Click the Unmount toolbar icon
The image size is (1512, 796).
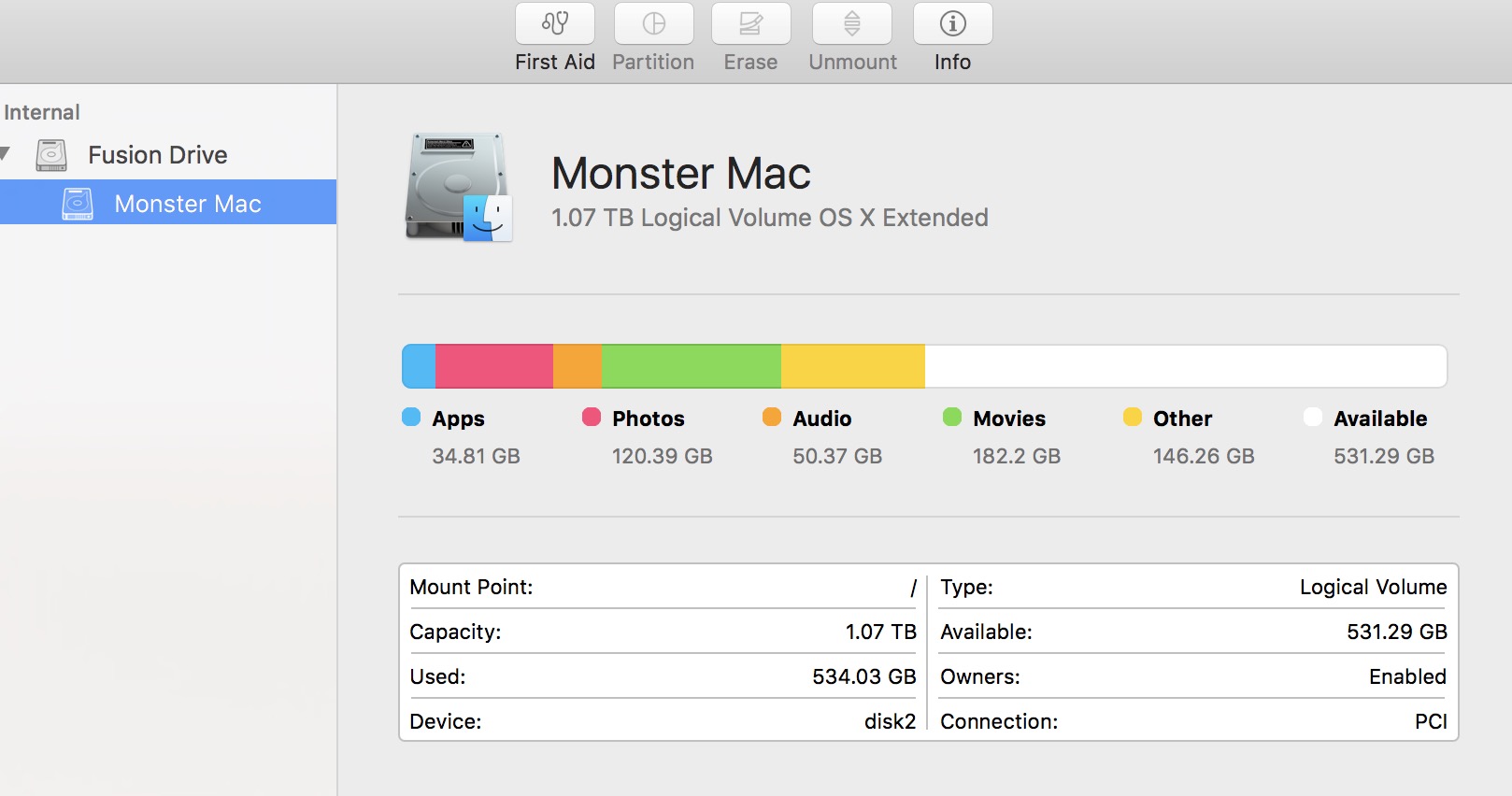coord(852,23)
